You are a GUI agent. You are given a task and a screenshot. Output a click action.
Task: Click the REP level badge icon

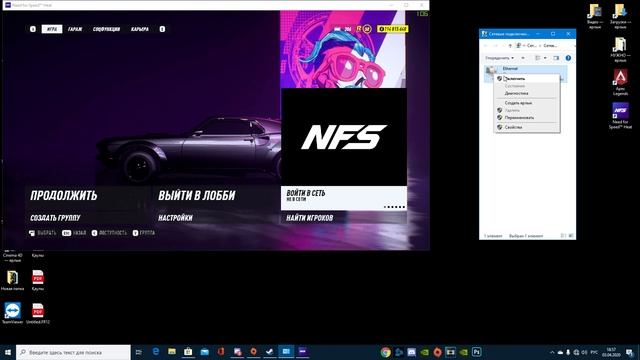point(367,29)
